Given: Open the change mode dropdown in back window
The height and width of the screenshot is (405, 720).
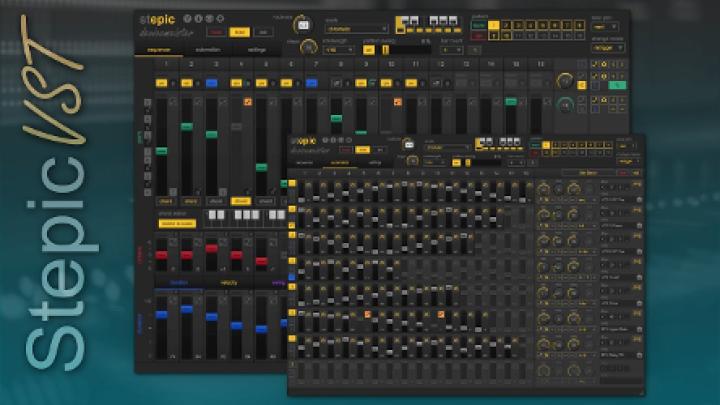Looking at the screenshot, I should click(x=608, y=48).
